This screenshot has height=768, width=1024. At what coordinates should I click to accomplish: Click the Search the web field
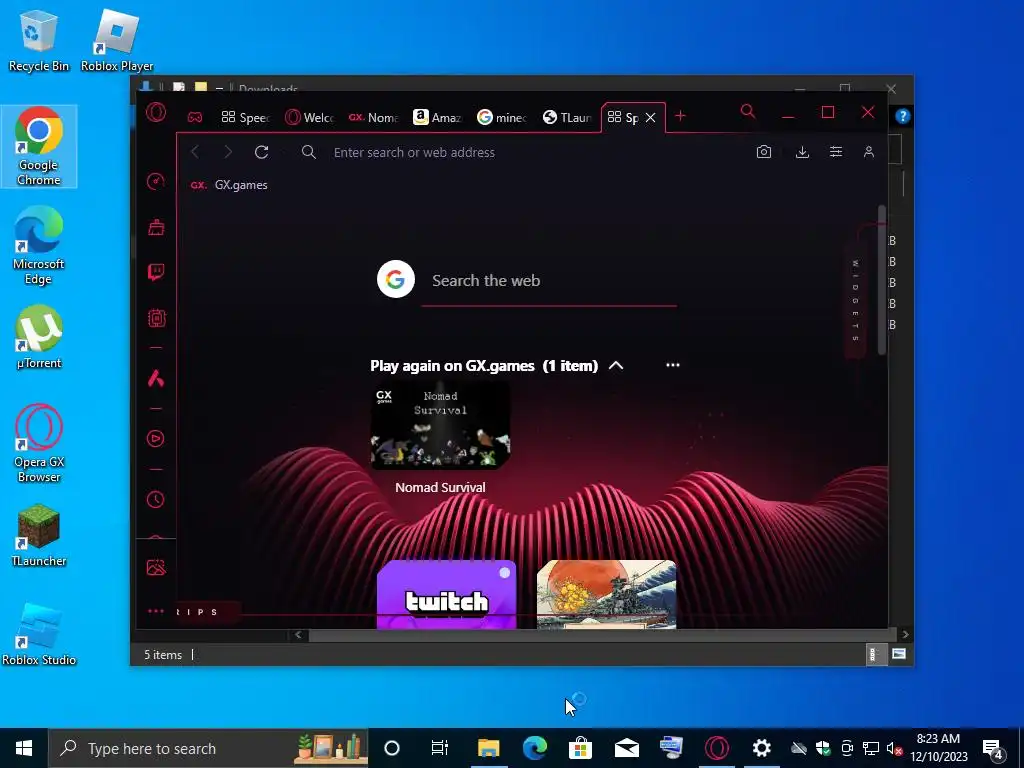(549, 281)
